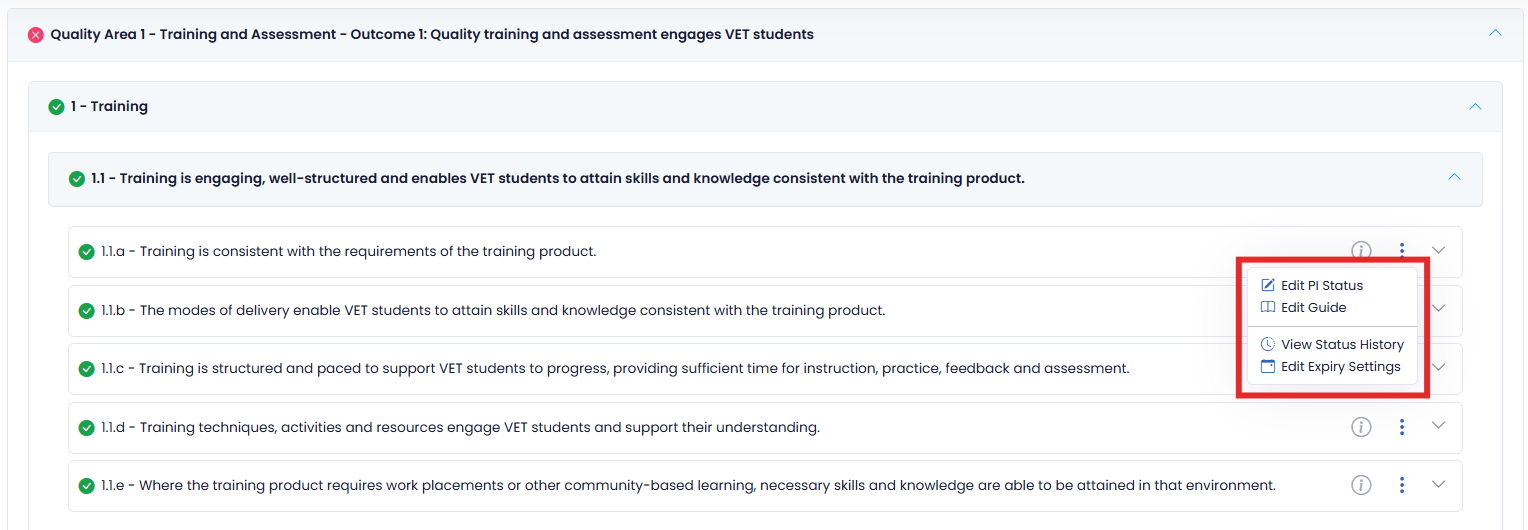Expand row 1.1.a chevron
1528x530 pixels.
coord(1438,250)
